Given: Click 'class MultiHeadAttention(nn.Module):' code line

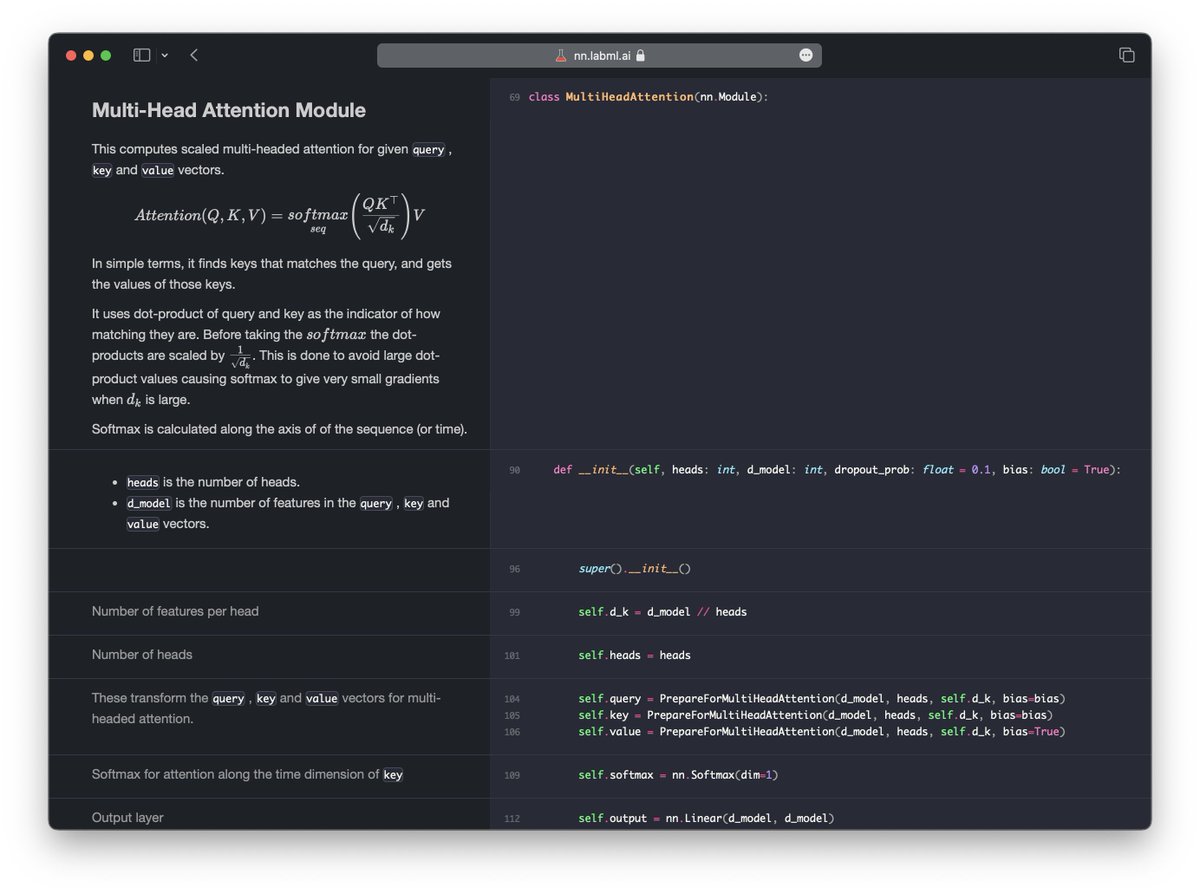Looking at the screenshot, I should tap(647, 97).
